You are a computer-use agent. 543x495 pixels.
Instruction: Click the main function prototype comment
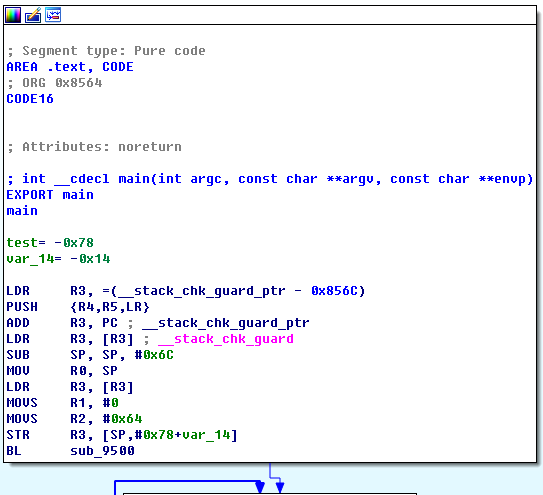coord(270,179)
